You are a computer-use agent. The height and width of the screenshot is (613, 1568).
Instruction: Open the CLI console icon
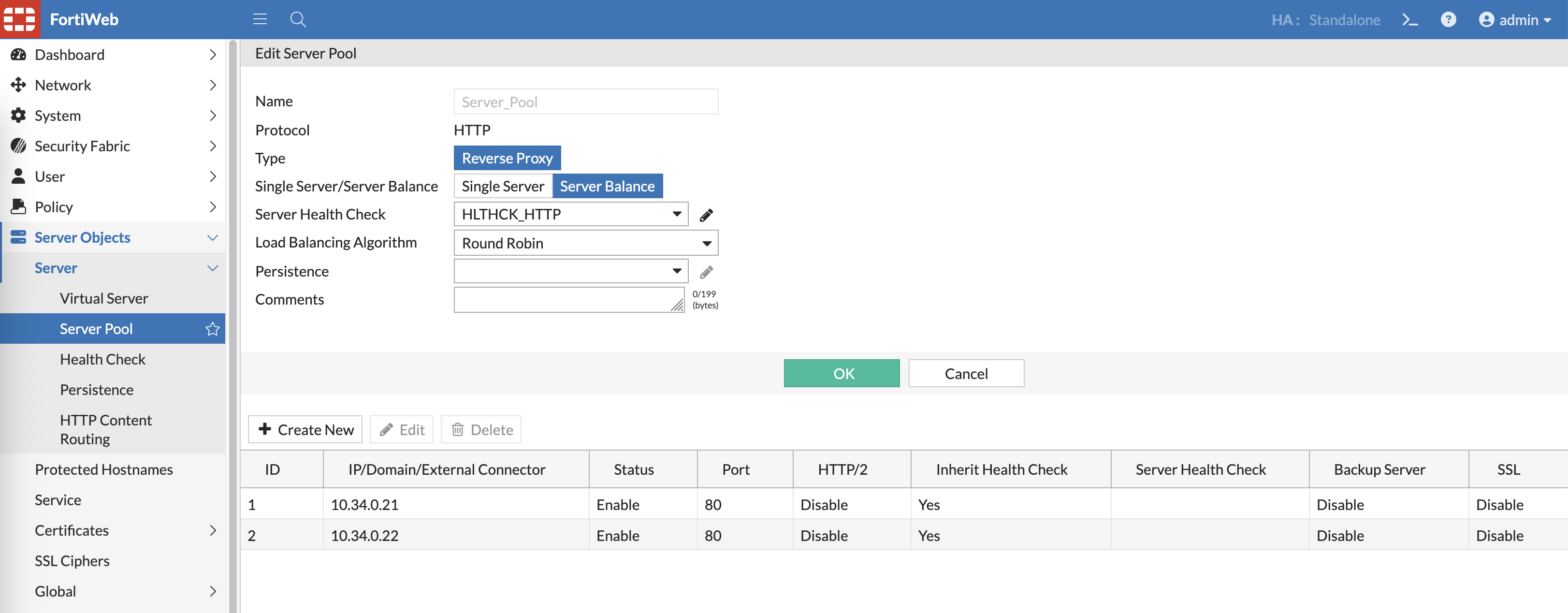coord(1410,19)
